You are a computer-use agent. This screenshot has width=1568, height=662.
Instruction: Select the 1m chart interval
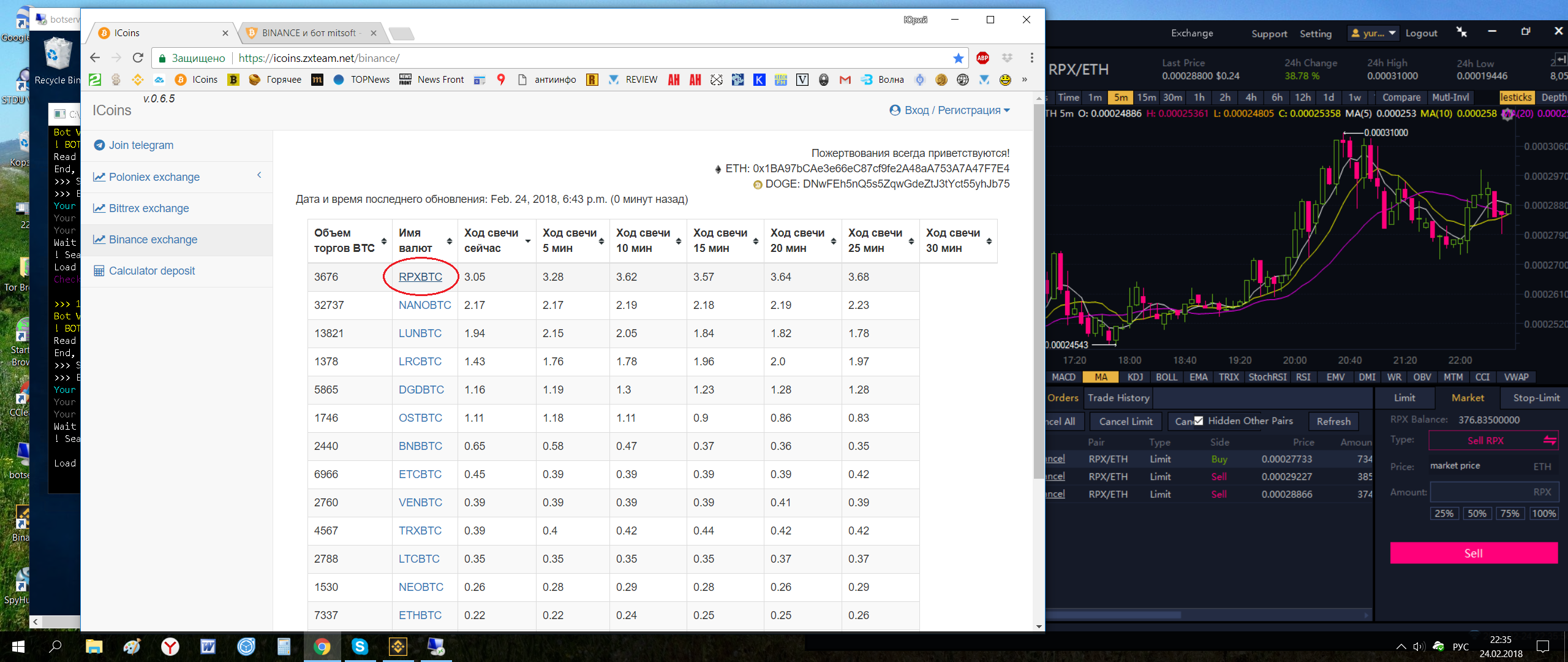coord(1095,97)
